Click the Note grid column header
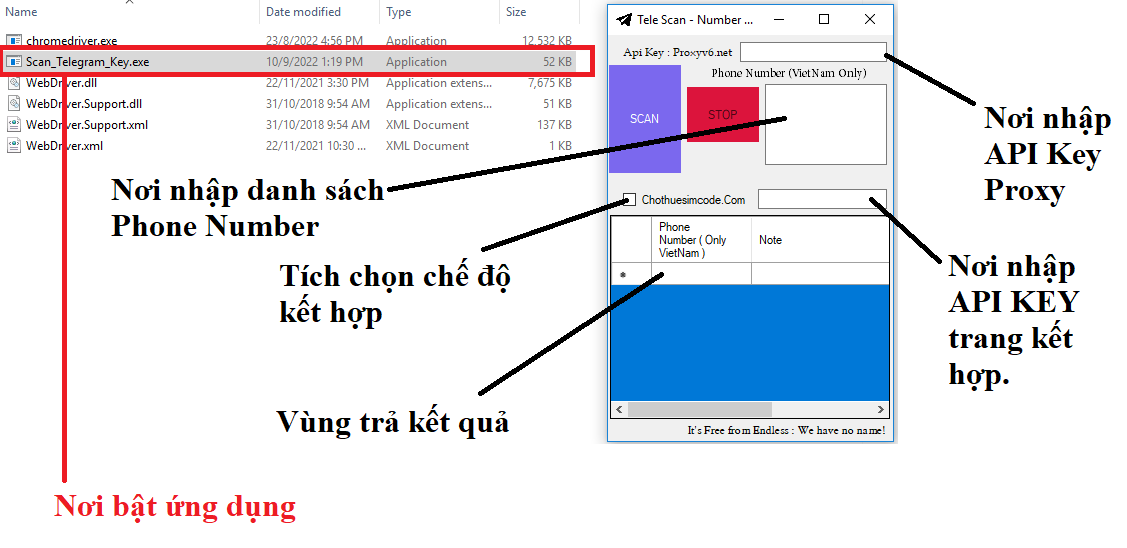Screen dimensions: 1127x548 point(820,239)
